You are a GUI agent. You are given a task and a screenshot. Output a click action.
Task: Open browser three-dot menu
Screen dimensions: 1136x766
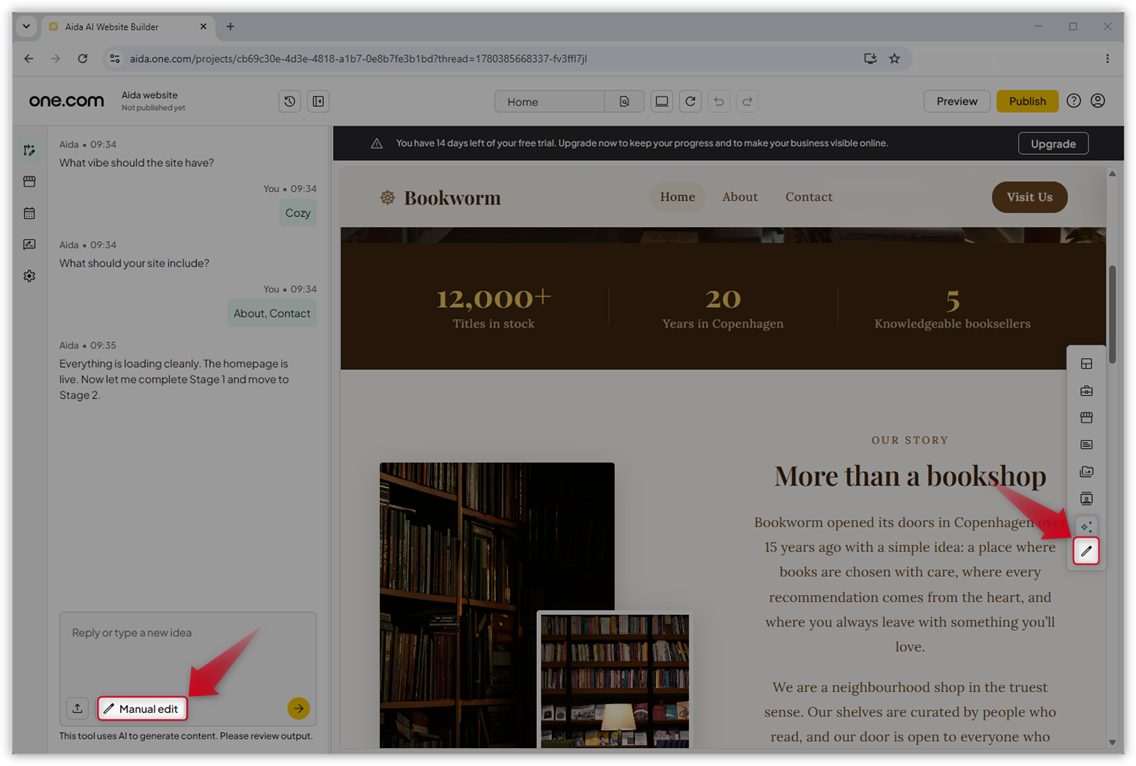pos(1107,59)
